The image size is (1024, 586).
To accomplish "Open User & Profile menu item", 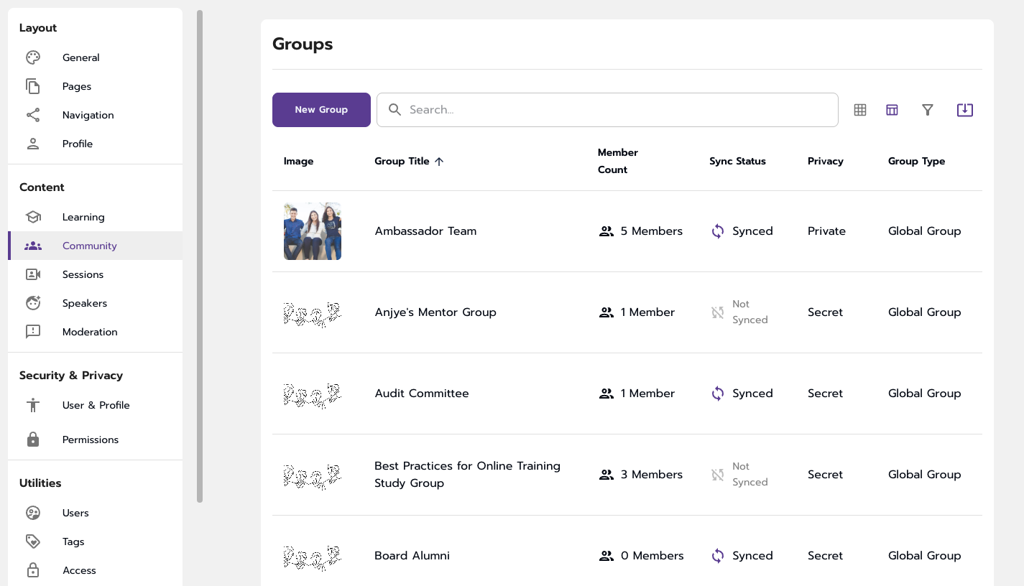I will 95,405.
